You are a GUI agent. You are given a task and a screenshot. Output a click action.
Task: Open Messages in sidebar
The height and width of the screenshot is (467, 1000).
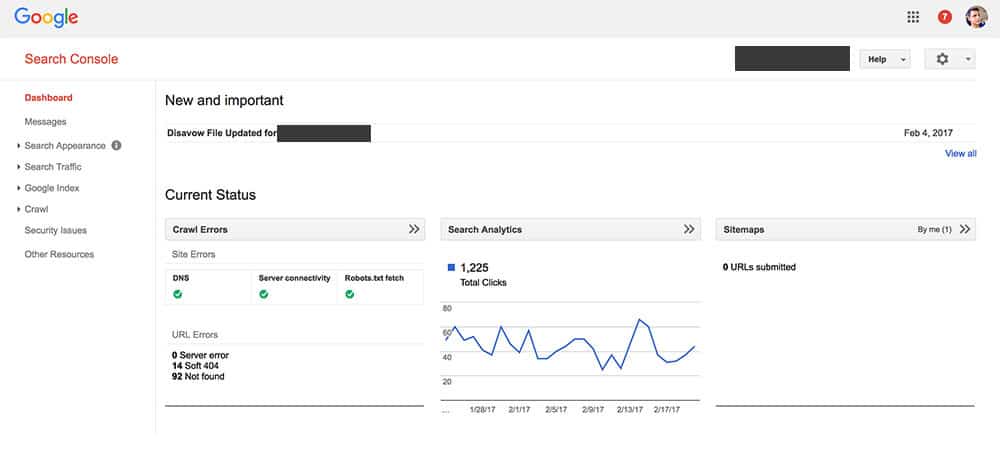pyautogui.click(x=45, y=122)
